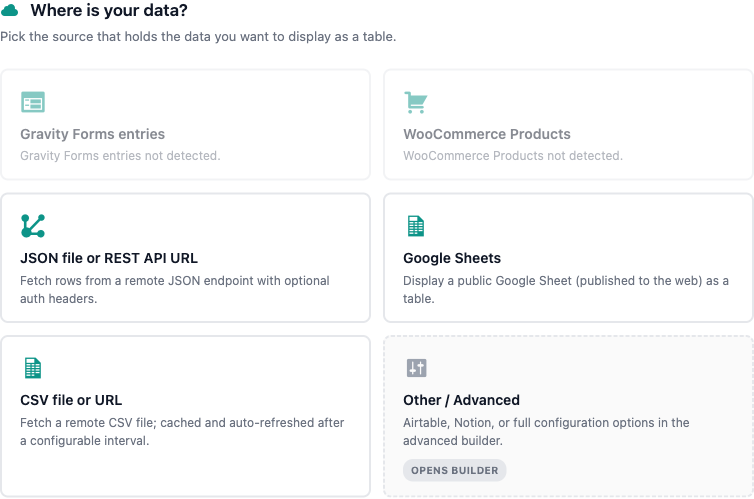Click the WooCommerce shopping cart icon

point(415,102)
